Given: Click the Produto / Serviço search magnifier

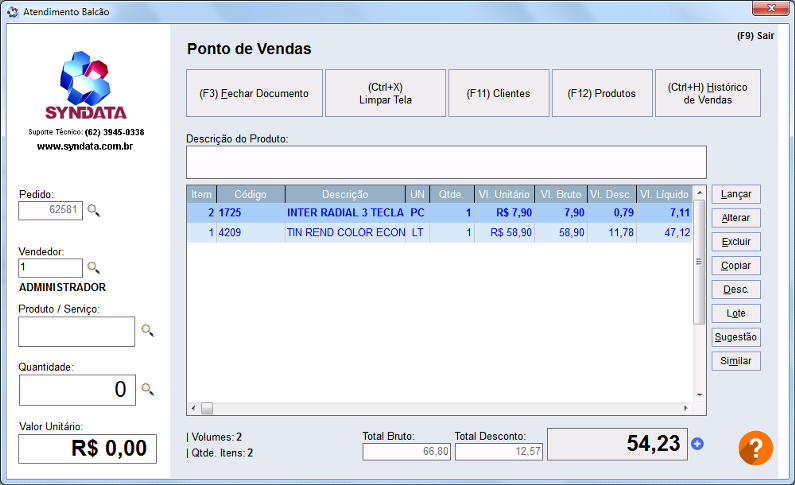Looking at the screenshot, I should click(147, 330).
